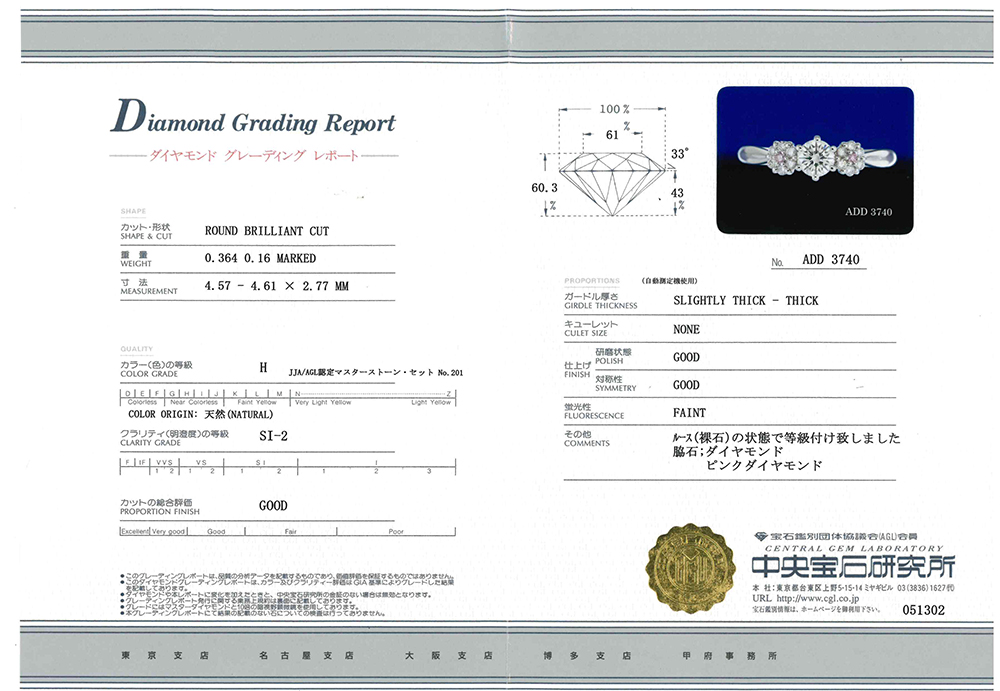Click the "GOOD" value for Proportion Finish
Viewport: 1000px width, 691px height.
point(273,505)
